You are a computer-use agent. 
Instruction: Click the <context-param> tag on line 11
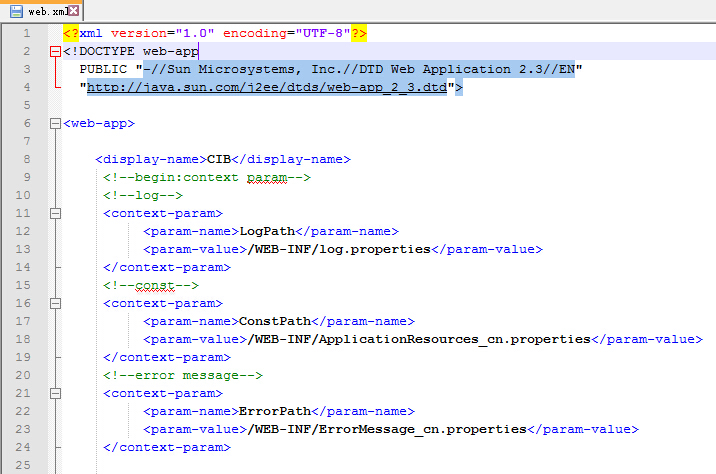pyautogui.click(x=163, y=213)
